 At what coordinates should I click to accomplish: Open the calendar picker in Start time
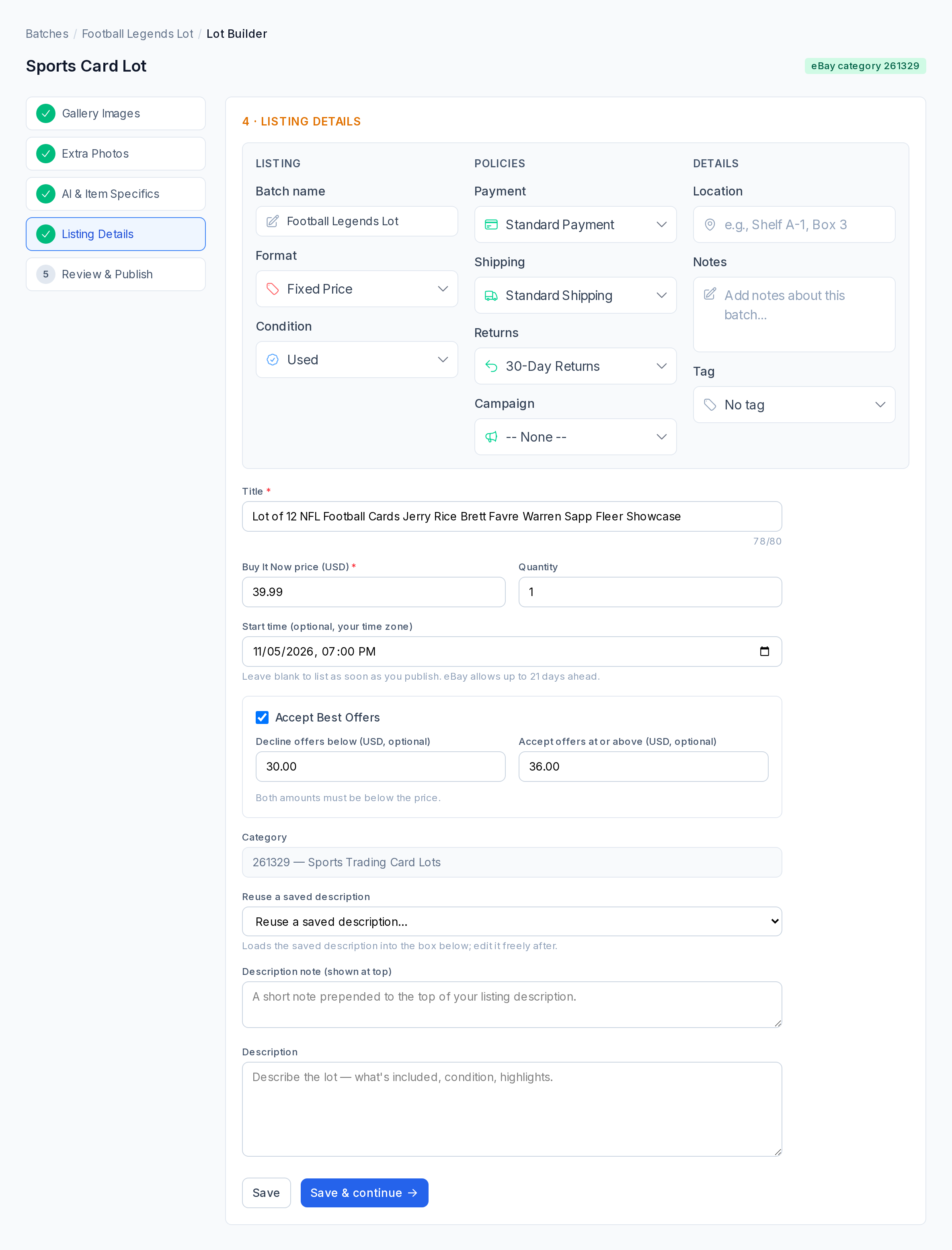(x=764, y=652)
